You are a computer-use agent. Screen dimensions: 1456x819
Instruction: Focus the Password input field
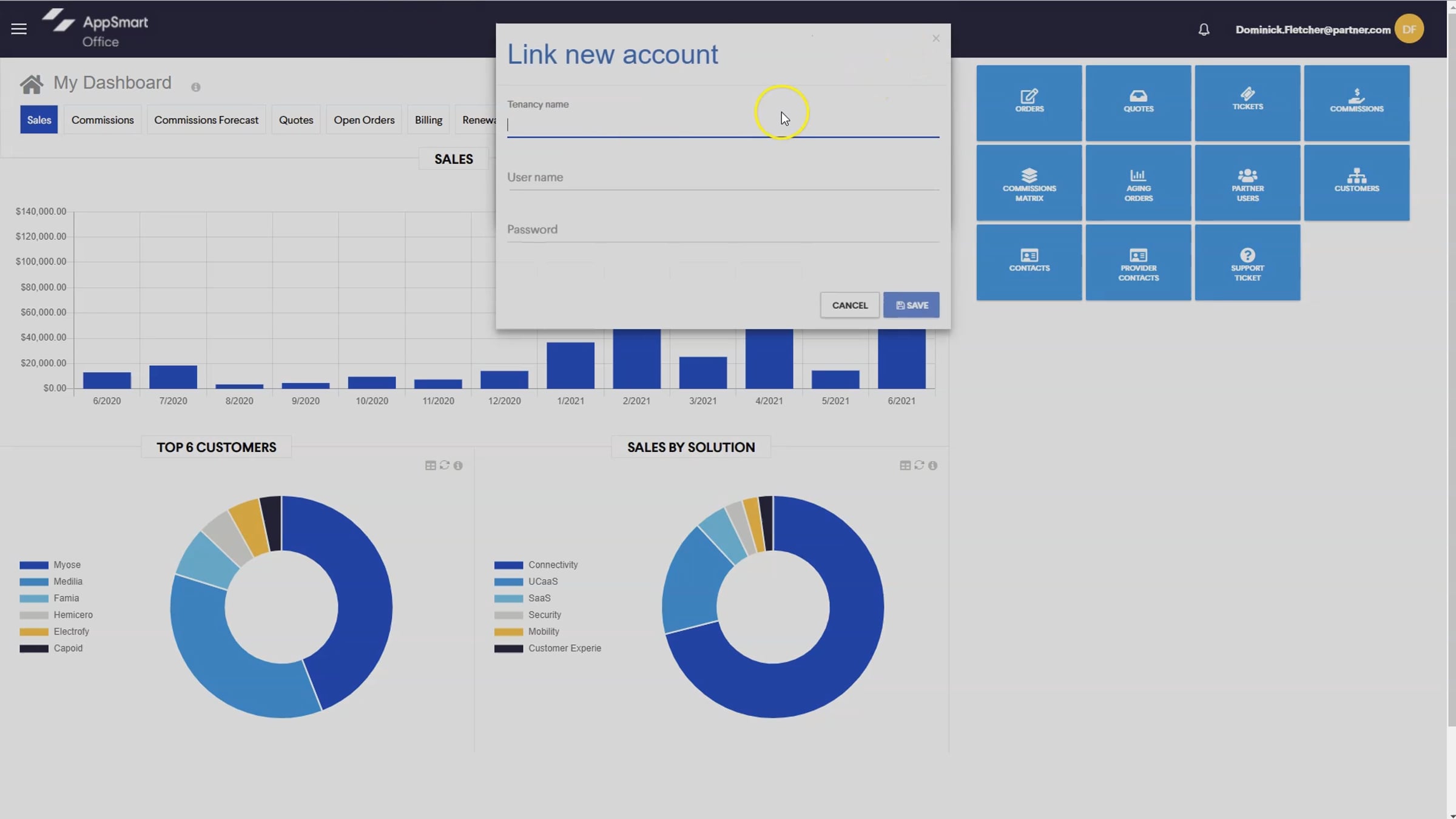coord(722,230)
